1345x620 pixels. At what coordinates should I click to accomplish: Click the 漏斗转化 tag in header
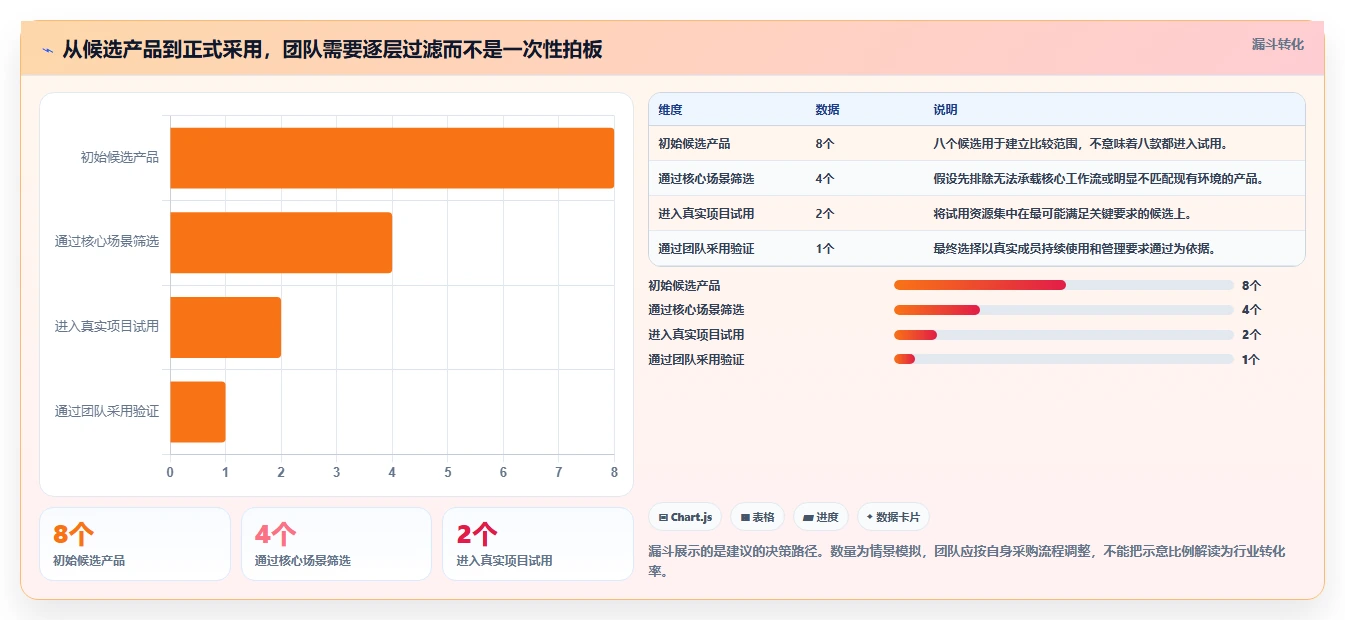coord(1278,44)
